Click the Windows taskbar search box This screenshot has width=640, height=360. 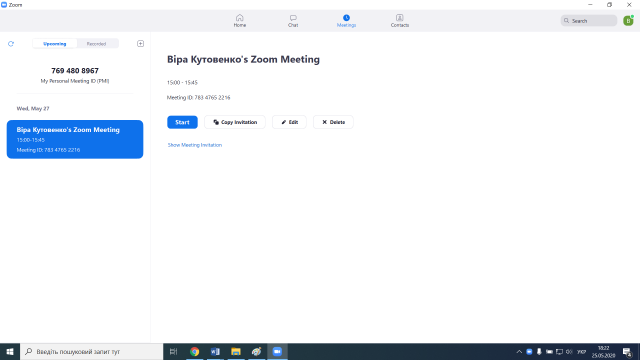91,351
